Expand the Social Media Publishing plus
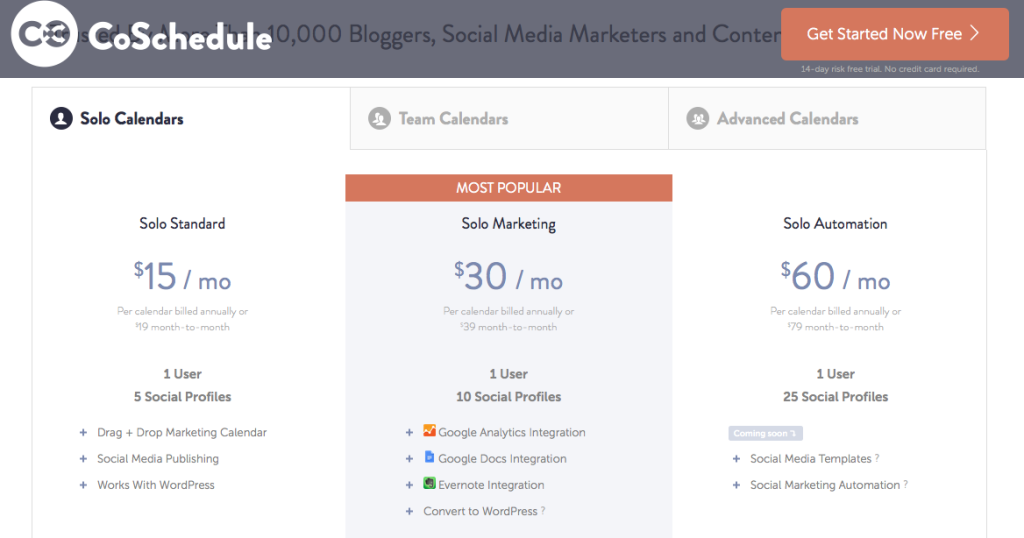 pos(83,459)
